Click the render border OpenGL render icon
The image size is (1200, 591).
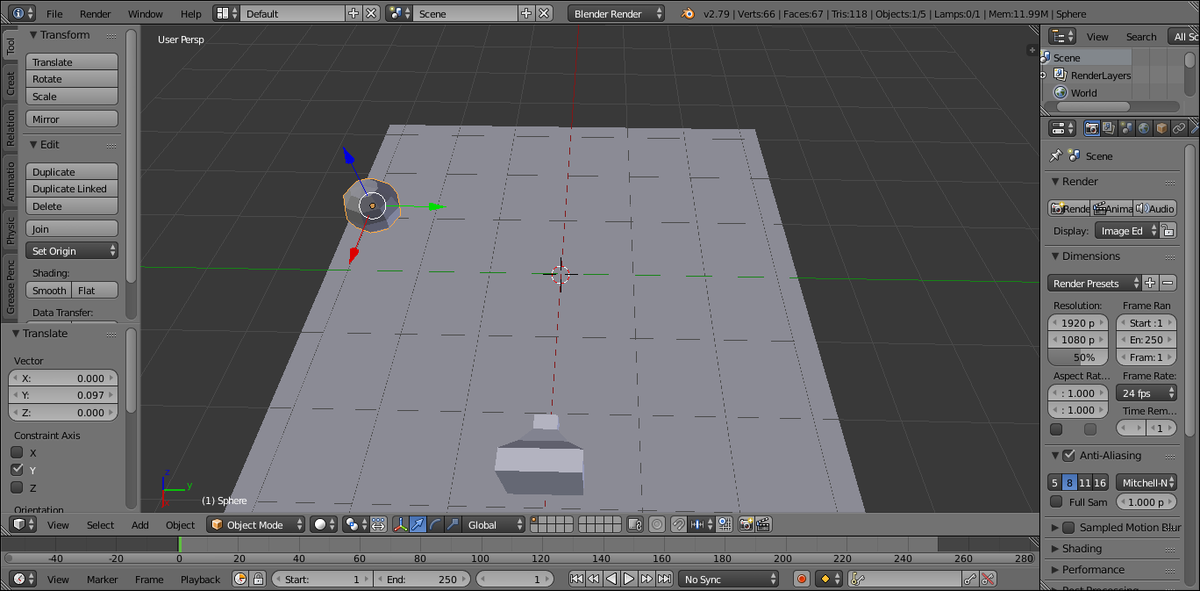point(746,524)
